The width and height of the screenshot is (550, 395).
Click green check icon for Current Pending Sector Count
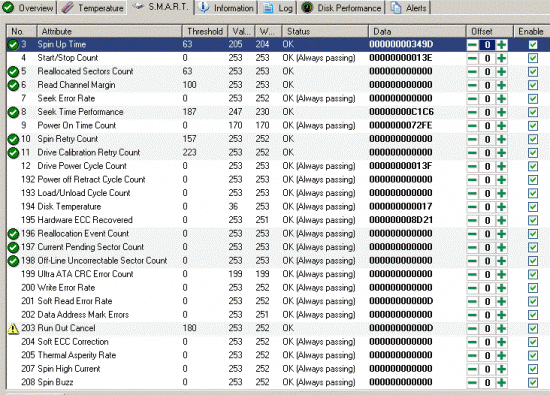coord(13,247)
